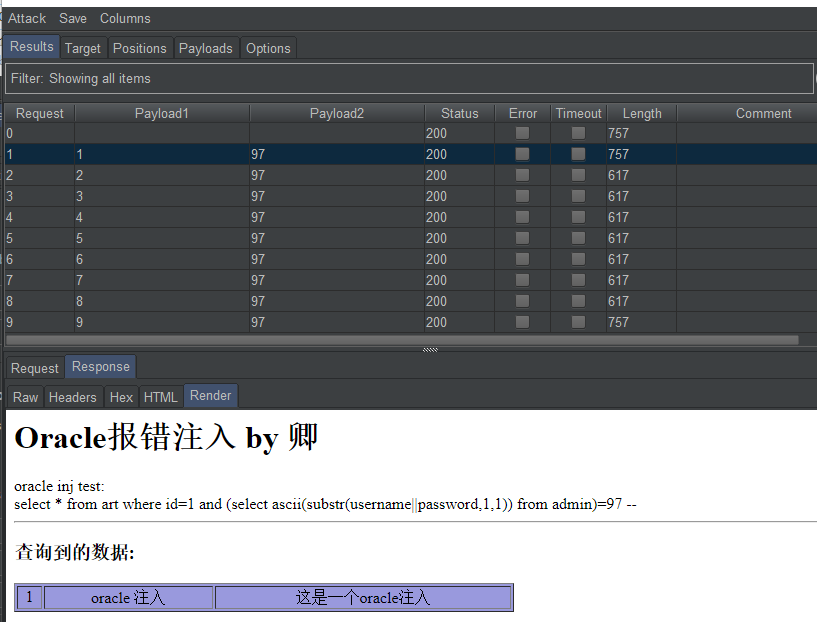817x622 pixels.
Task: Sort by the Error column header
Action: [x=523, y=114]
